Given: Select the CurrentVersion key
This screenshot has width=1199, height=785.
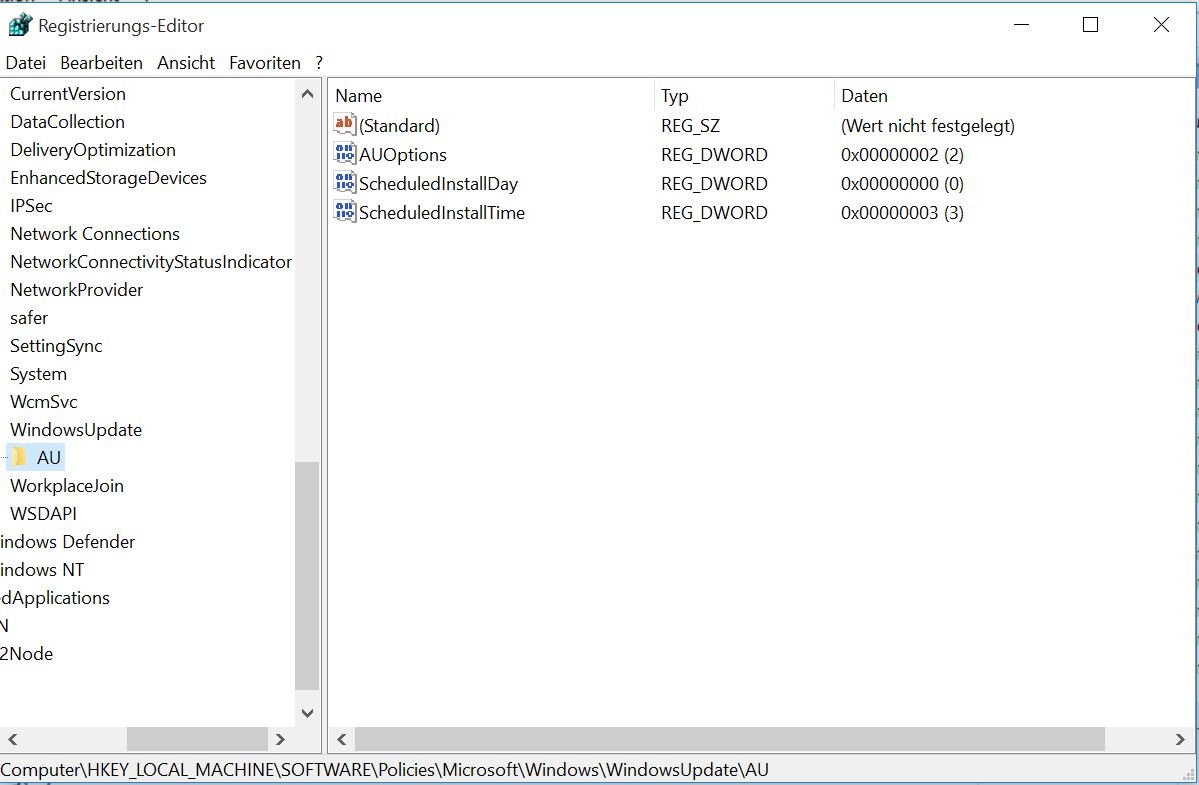Looking at the screenshot, I should pyautogui.click(x=68, y=94).
